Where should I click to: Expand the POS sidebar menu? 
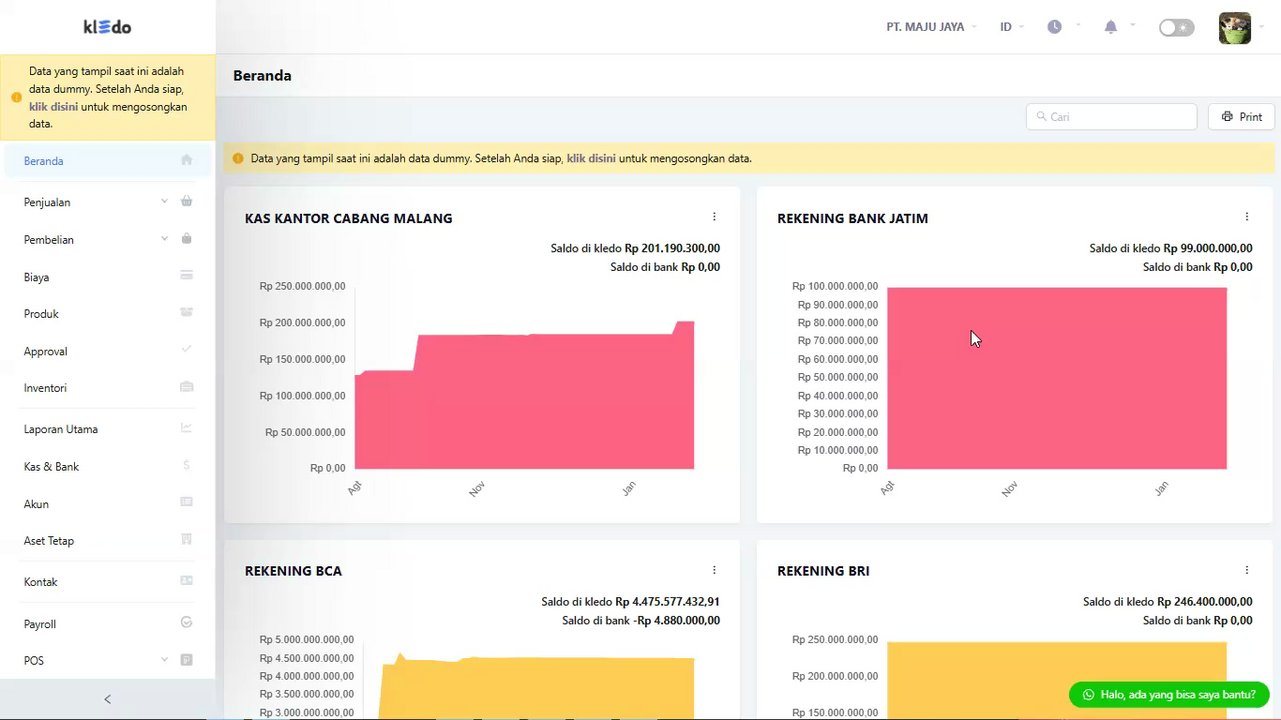[x=108, y=661]
